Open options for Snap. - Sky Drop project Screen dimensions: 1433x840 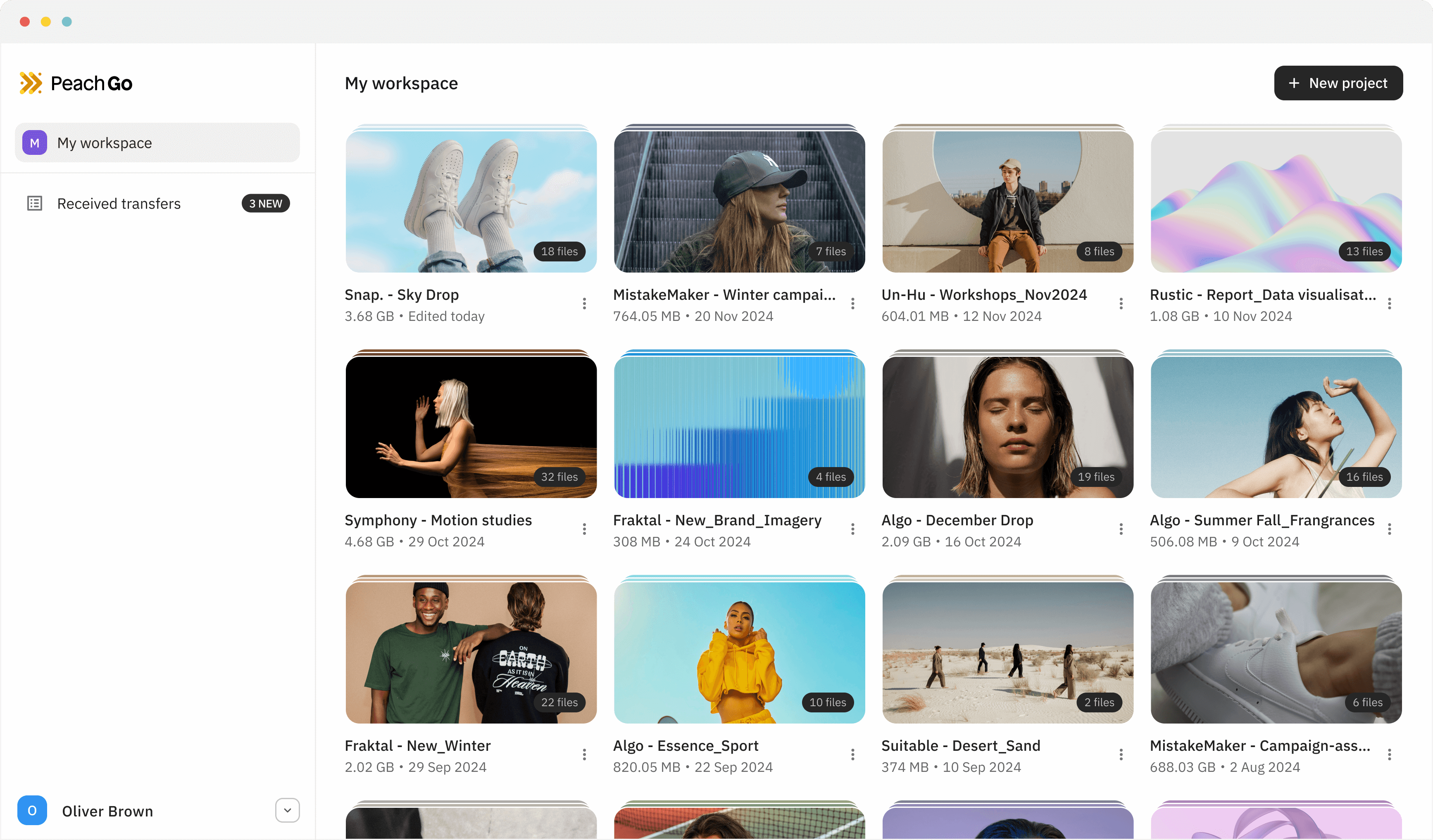click(x=584, y=304)
